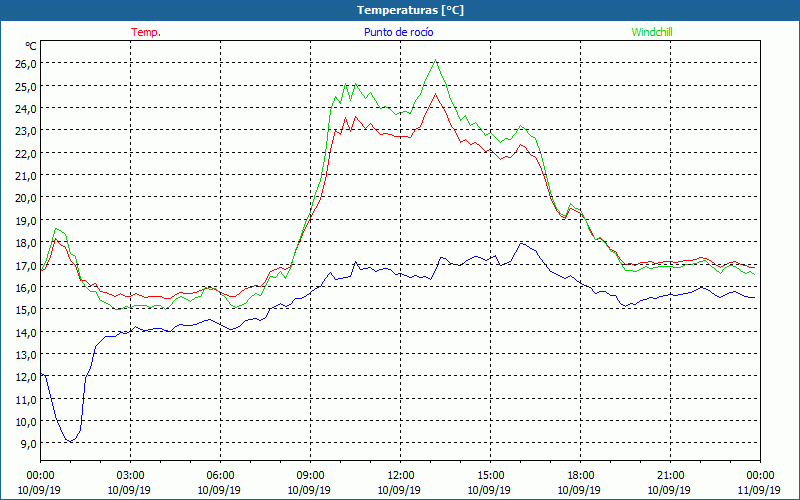Click the 06:00 time axis label
The image size is (800, 500).
[220, 476]
